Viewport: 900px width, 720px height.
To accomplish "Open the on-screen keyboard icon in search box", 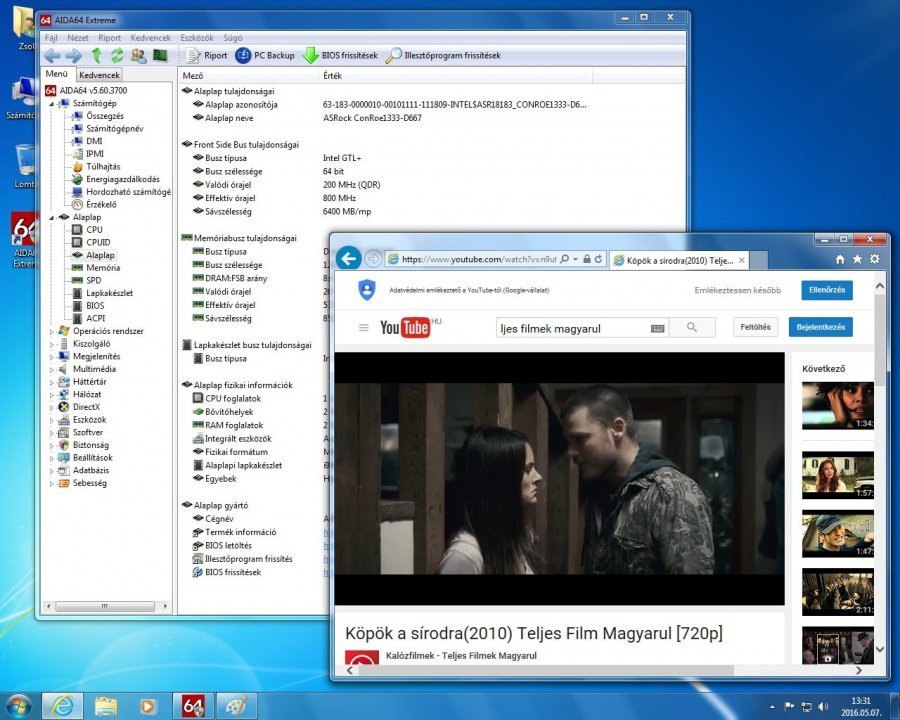I will click(x=658, y=328).
